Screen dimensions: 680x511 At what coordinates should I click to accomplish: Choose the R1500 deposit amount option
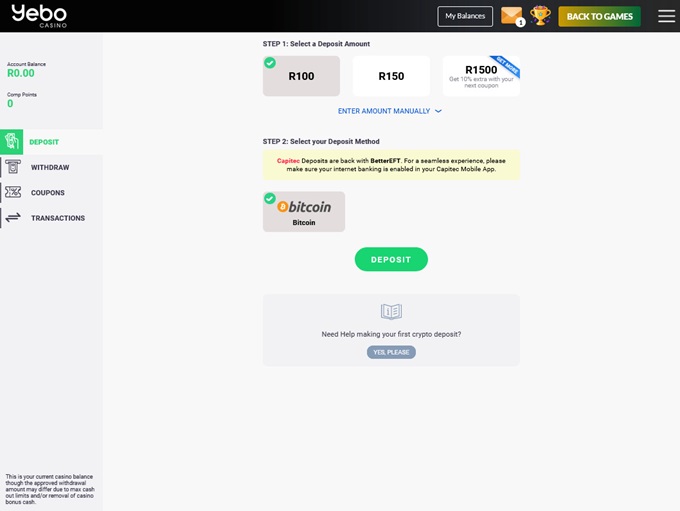481,76
